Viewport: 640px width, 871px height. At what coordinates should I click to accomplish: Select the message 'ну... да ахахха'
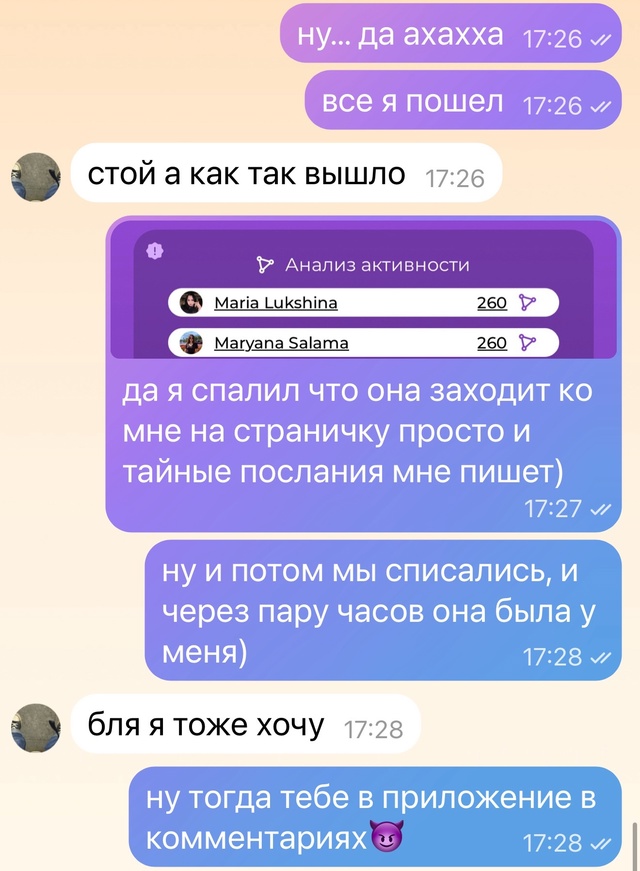(451, 33)
